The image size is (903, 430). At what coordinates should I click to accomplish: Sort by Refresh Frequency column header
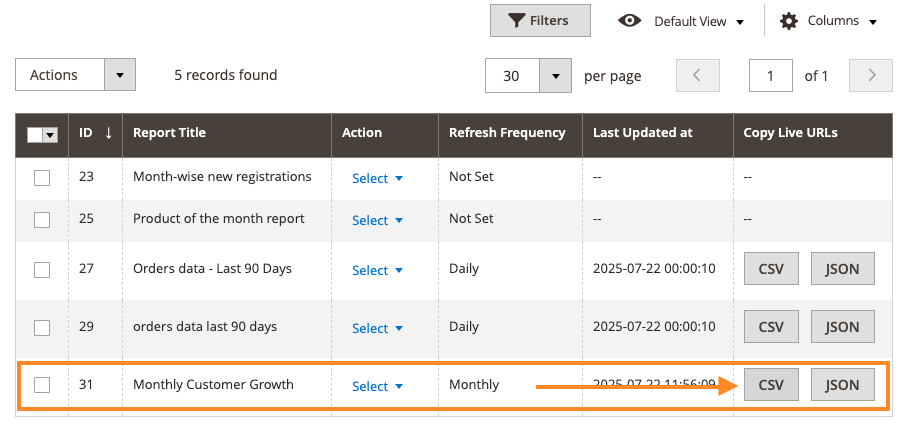click(x=510, y=133)
